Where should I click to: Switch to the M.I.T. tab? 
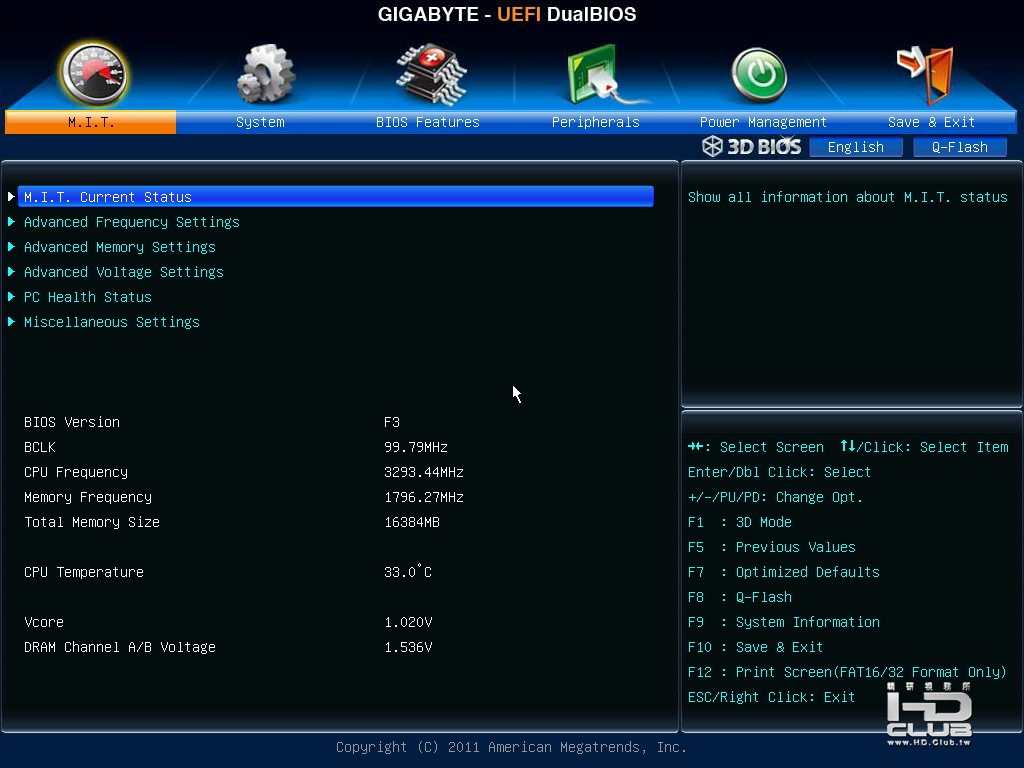(90, 122)
